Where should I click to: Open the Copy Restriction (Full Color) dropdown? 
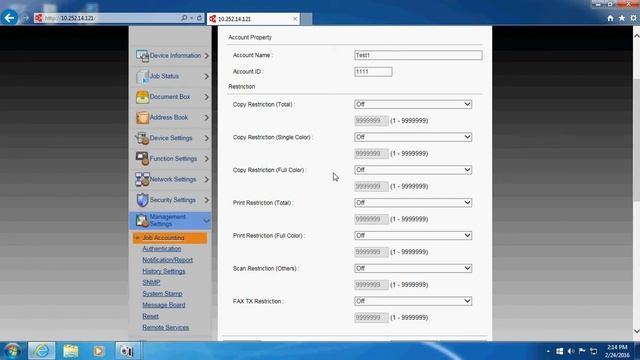point(413,170)
